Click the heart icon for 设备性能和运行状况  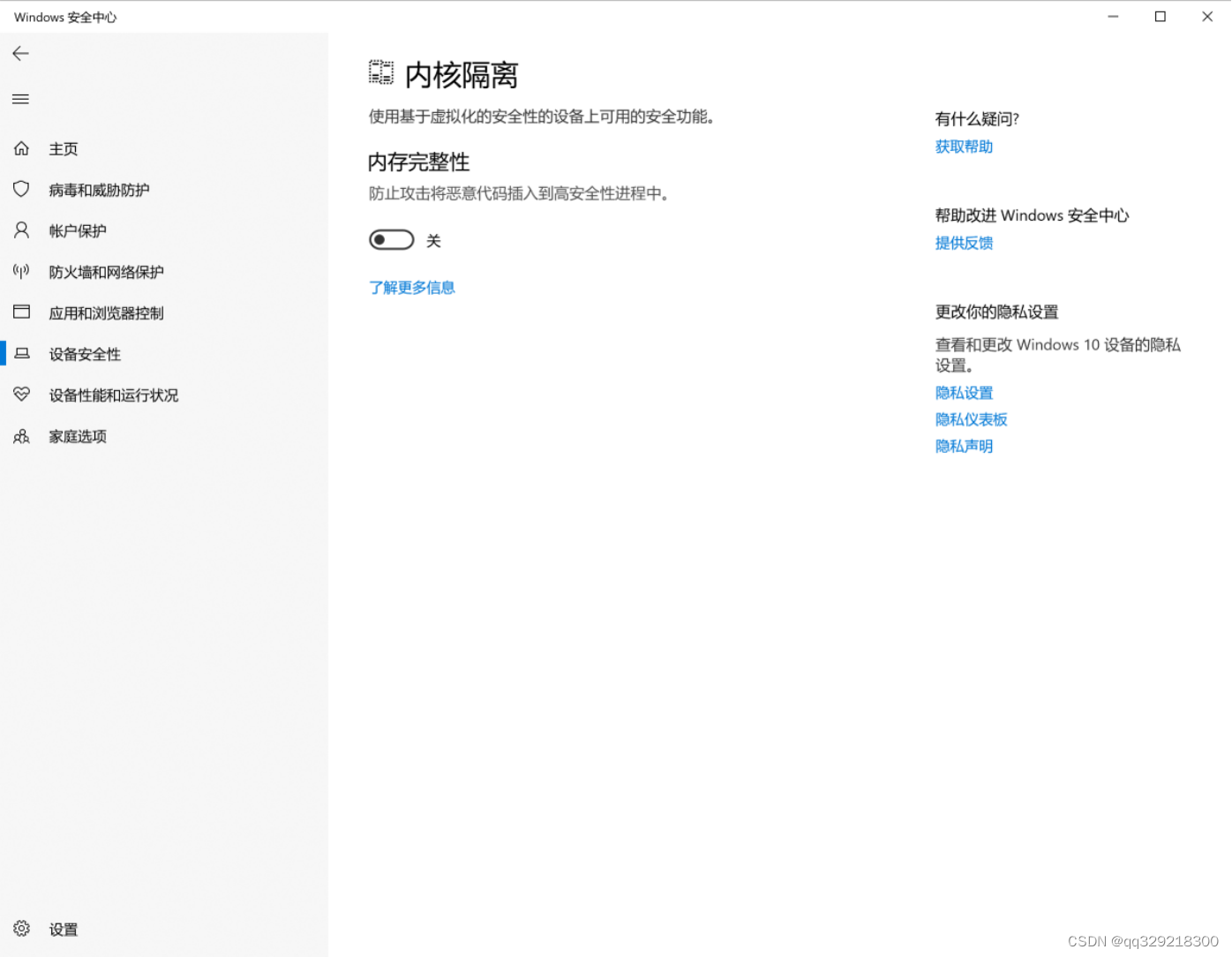tap(22, 395)
